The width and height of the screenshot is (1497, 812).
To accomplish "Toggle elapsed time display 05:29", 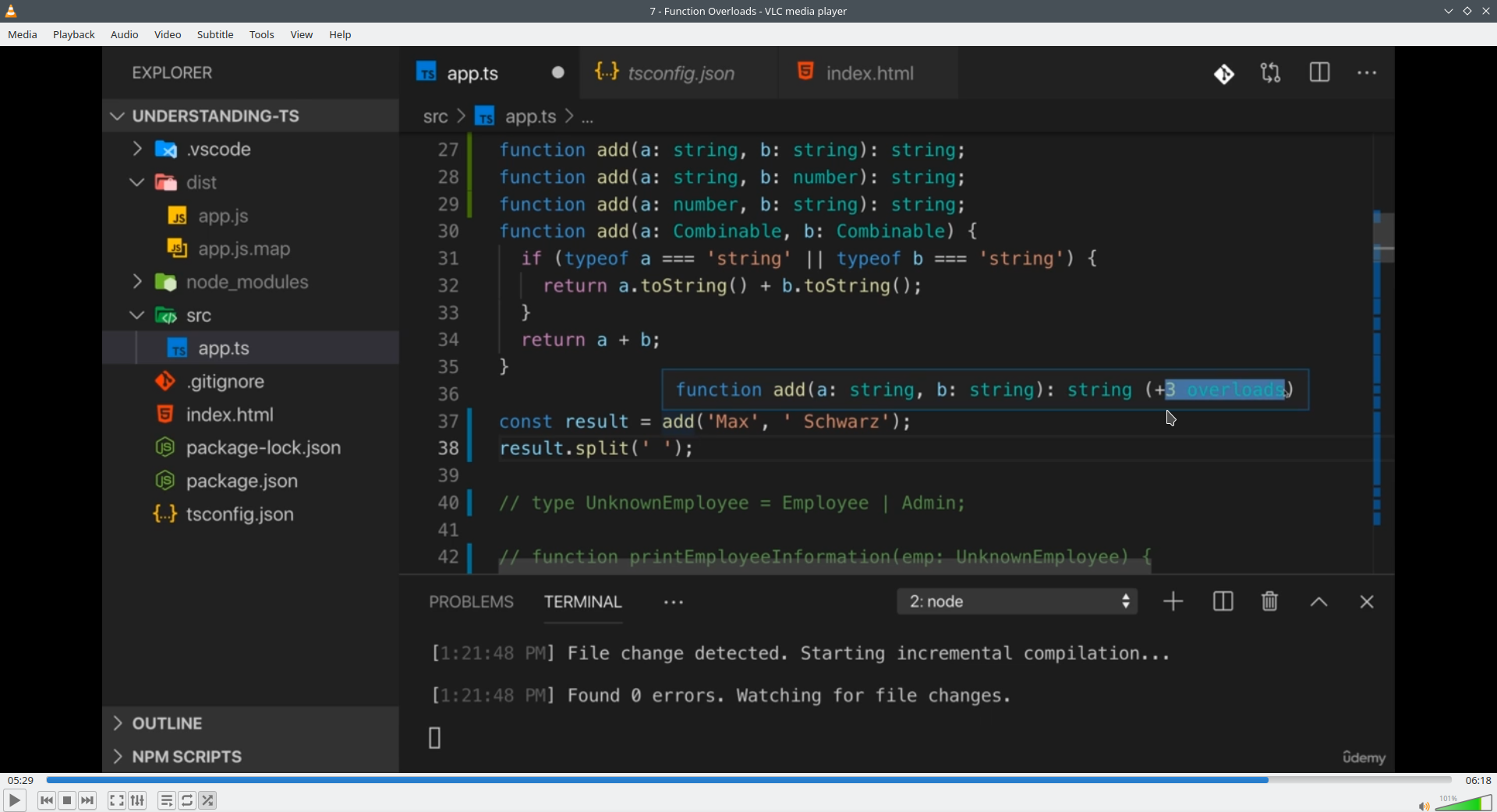I will [20, 780].
